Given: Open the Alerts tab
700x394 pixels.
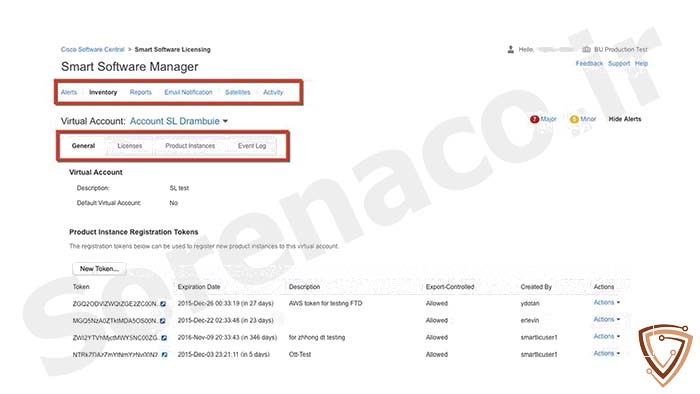Looking at the screenshot, I should point(69,92).
